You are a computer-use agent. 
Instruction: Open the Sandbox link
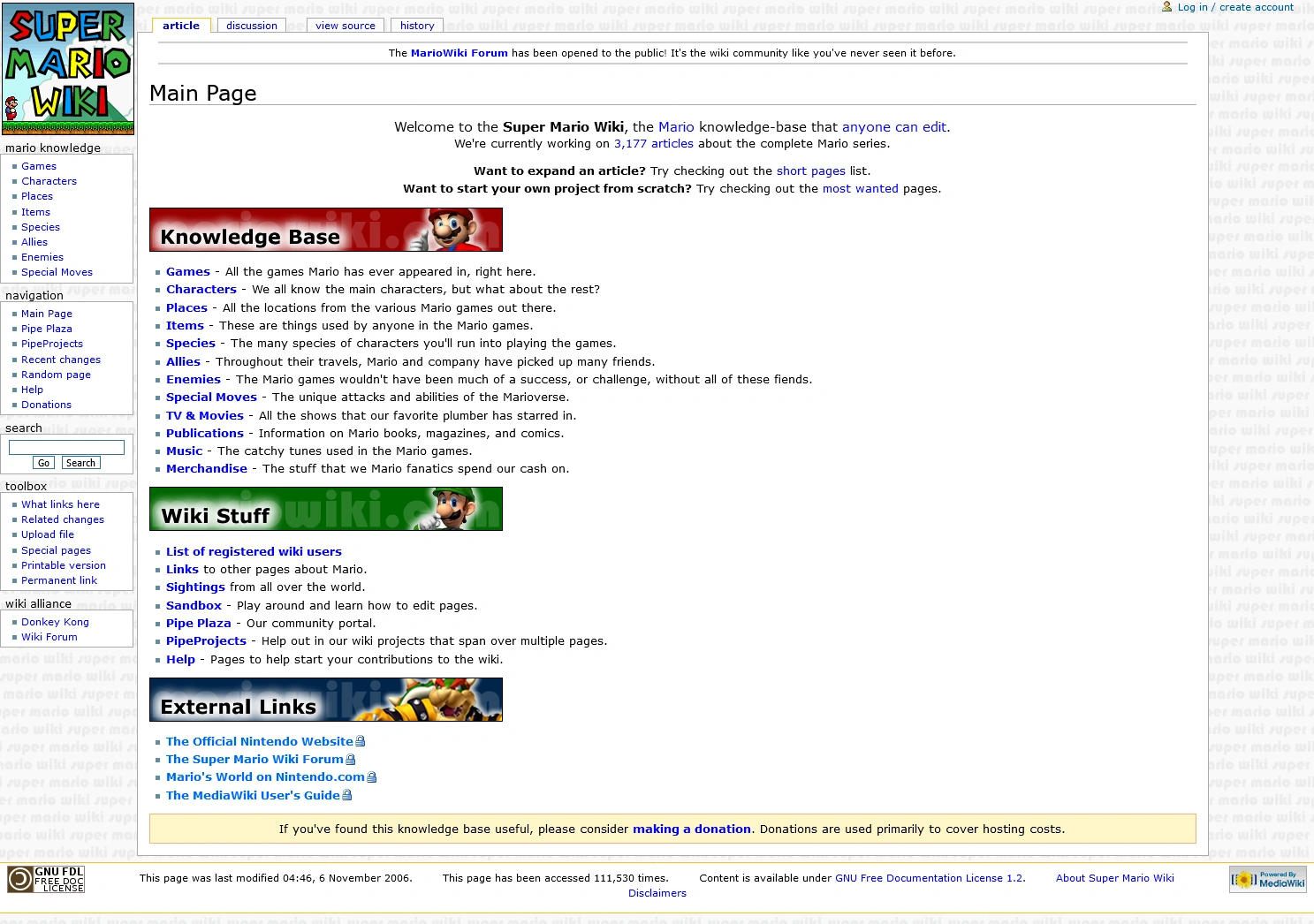(x=194, y=606)
